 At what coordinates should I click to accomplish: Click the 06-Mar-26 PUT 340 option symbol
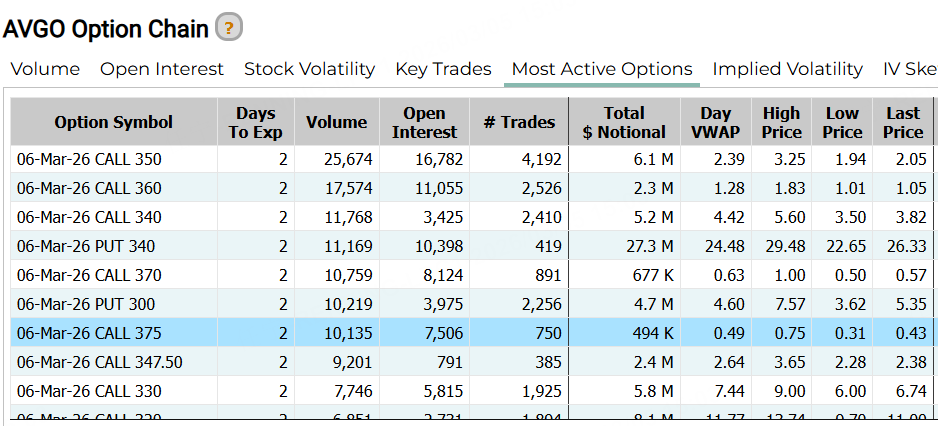[x=86, y=246]
